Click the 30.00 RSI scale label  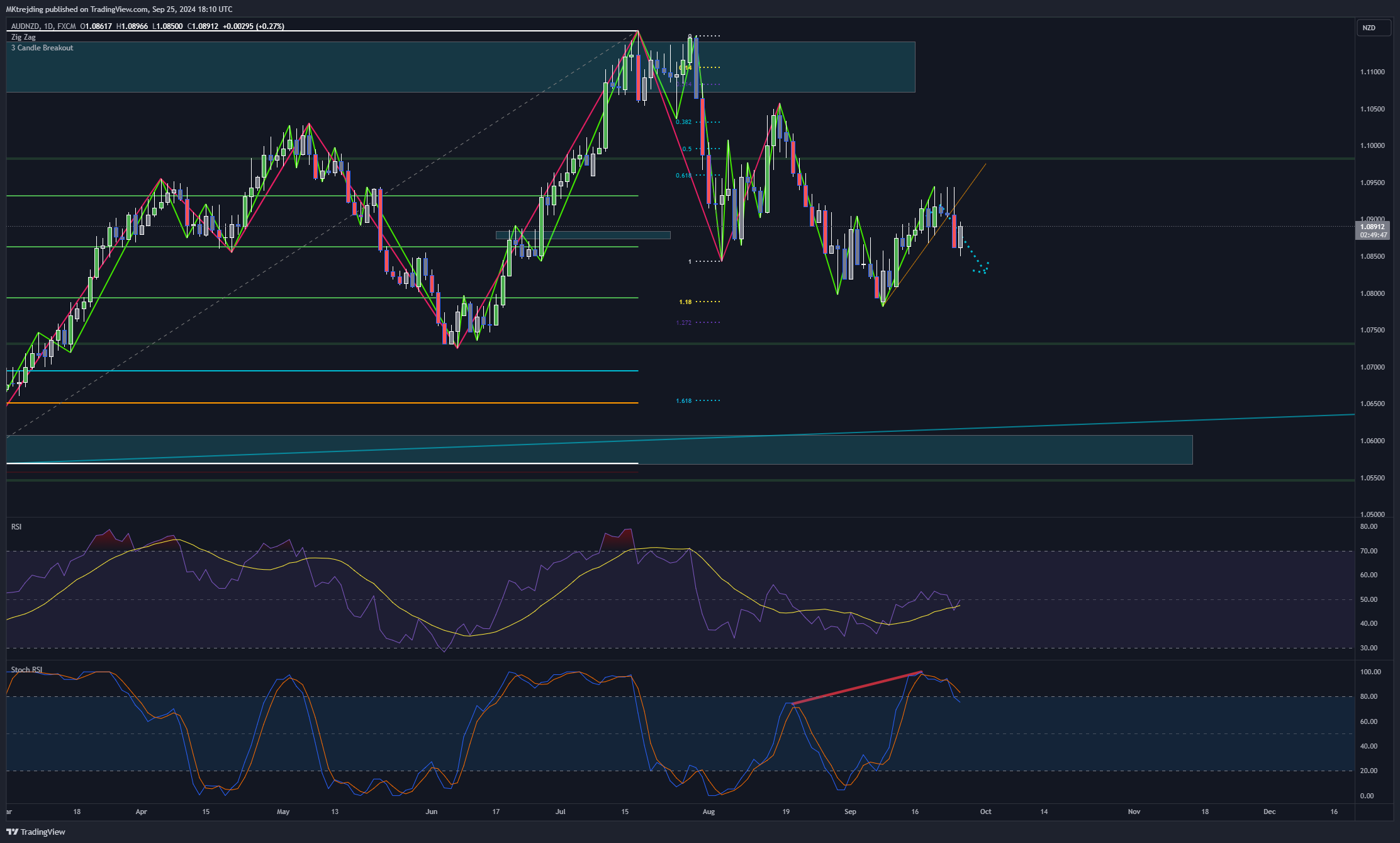1369,648
